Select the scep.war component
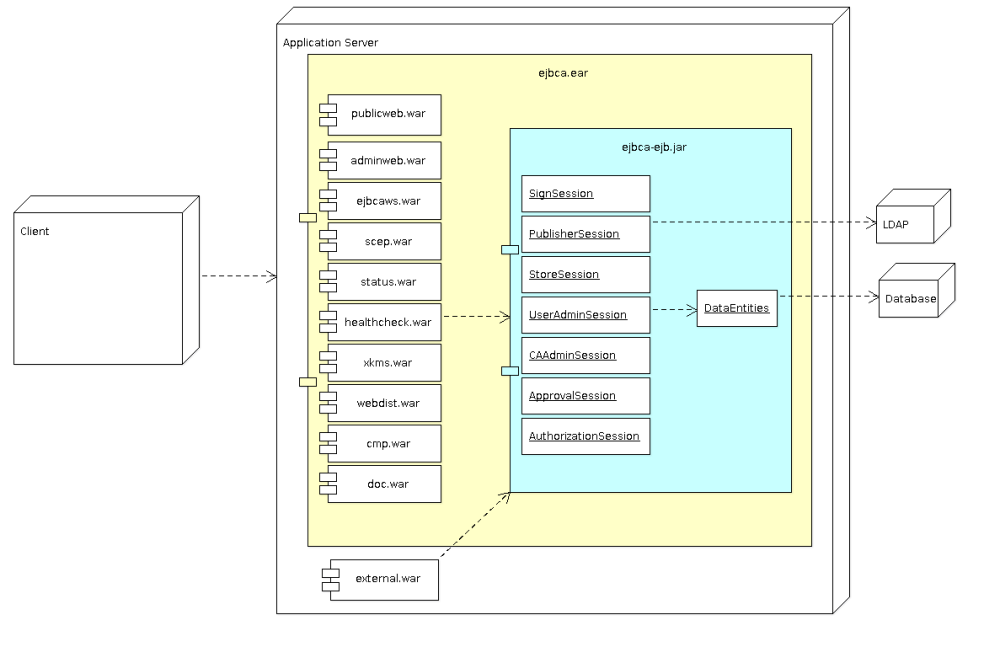1000x647 pixels. (x=385, y=241)
